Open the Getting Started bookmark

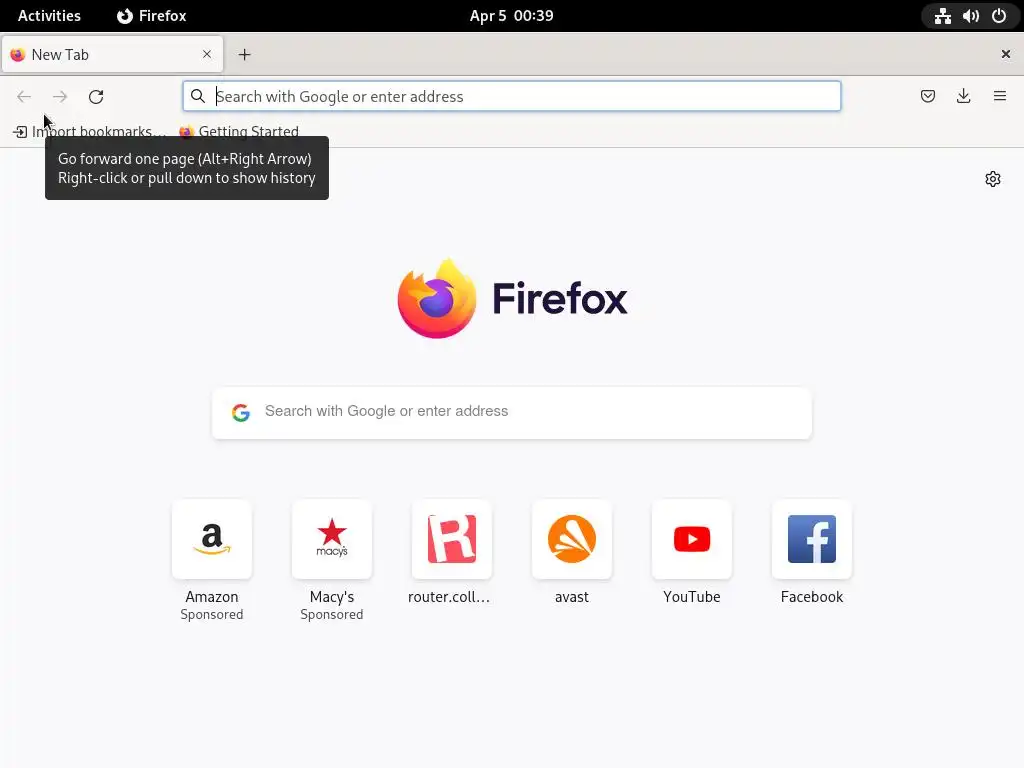click(x=239, y=132)
